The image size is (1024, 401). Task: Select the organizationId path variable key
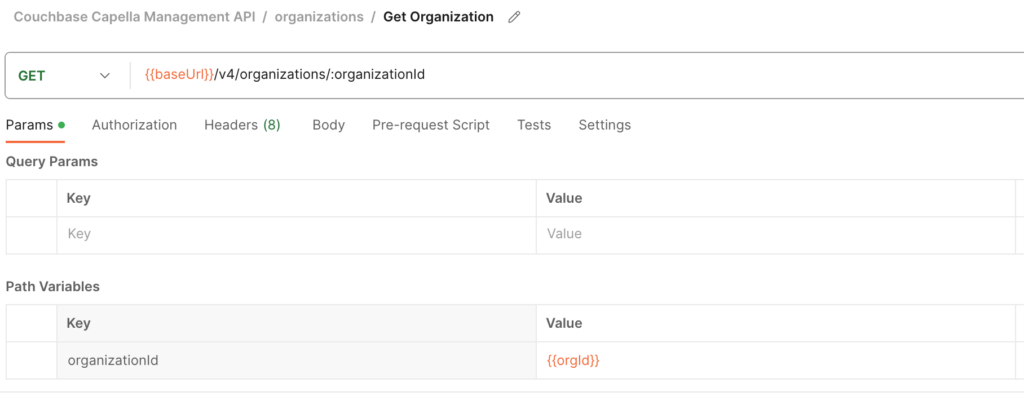pos(296,360)
